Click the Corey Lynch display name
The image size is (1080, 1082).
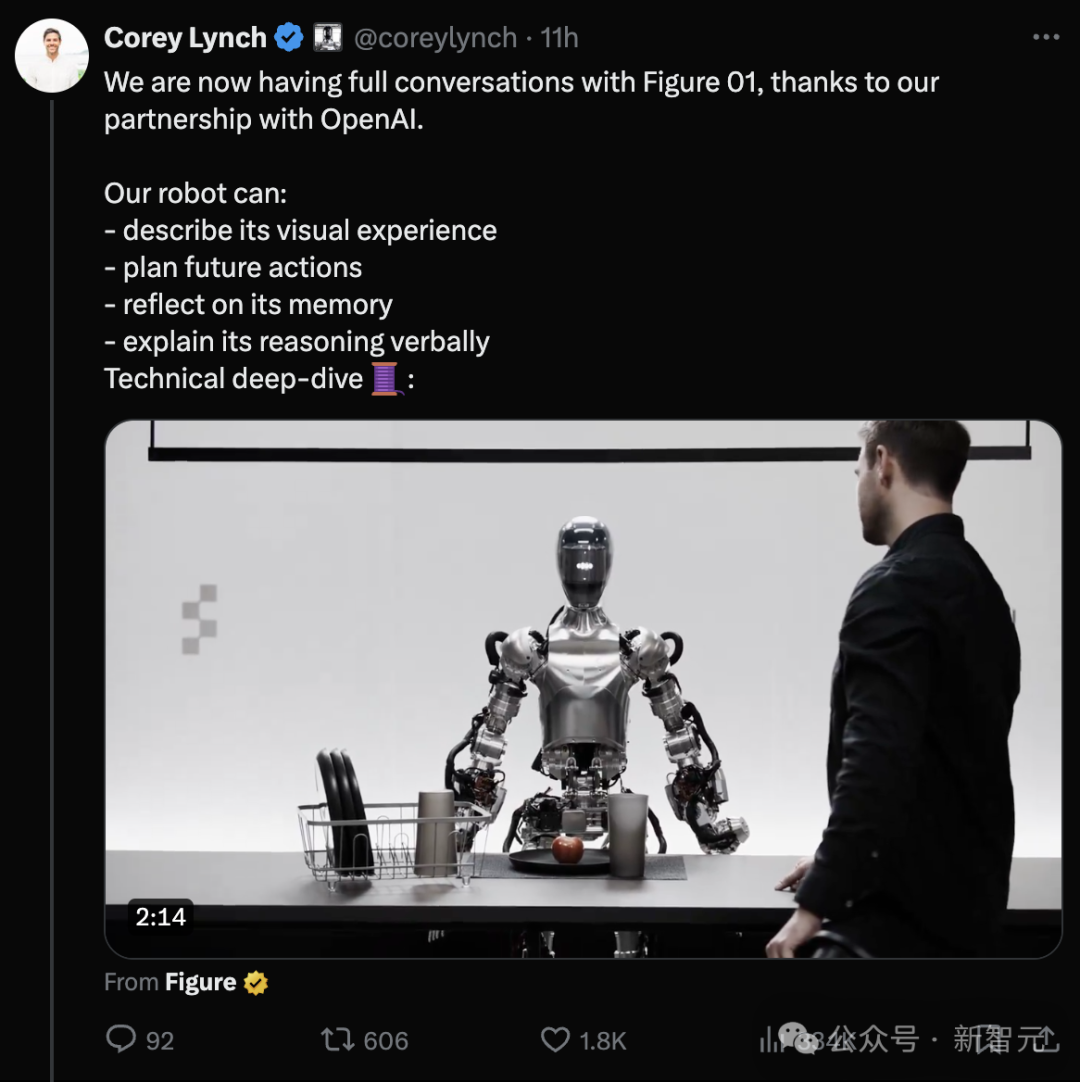coord(185,37)
